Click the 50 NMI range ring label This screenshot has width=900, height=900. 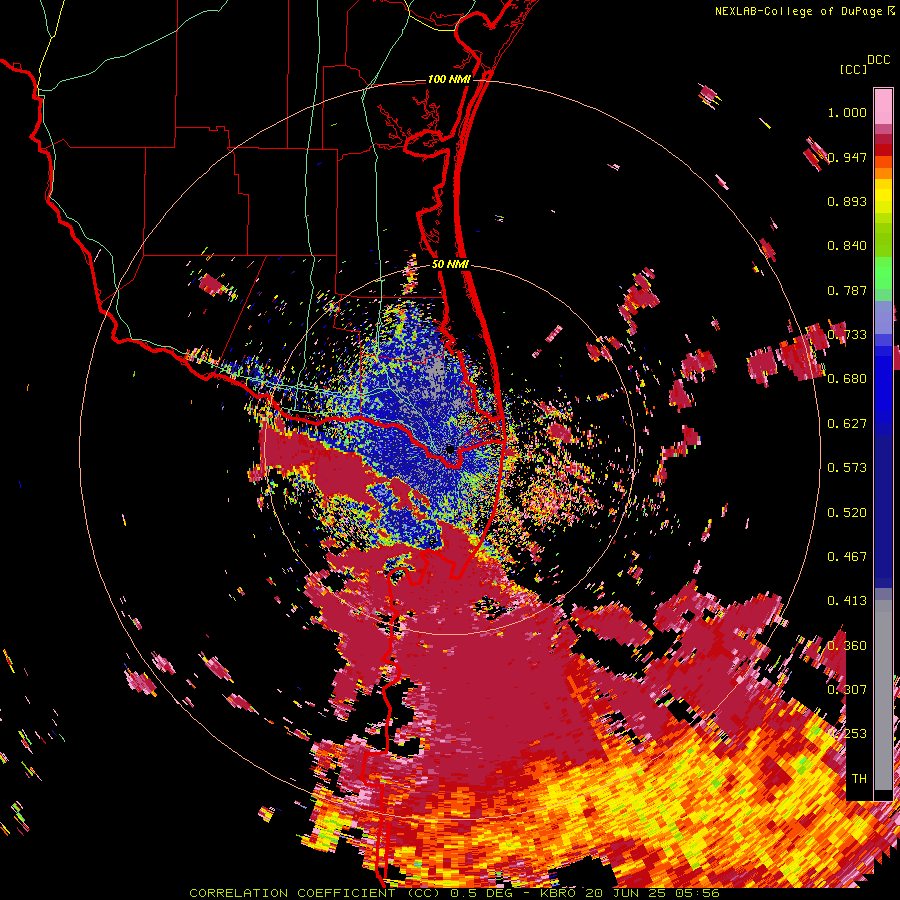[x=450, y=265]
